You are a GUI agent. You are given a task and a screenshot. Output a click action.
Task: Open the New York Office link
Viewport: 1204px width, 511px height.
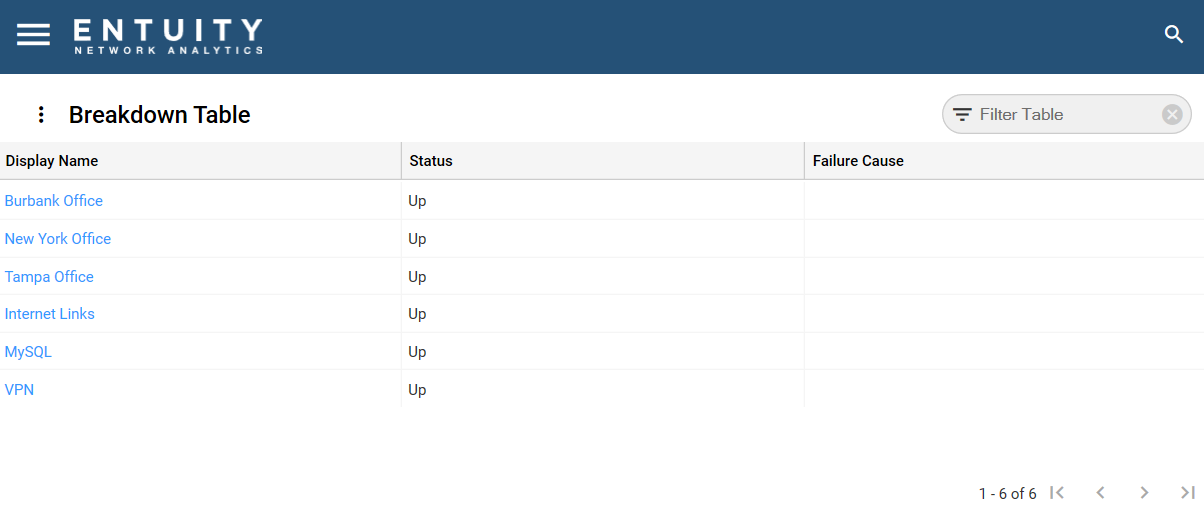pyautogui.click(x=58, y=239)
